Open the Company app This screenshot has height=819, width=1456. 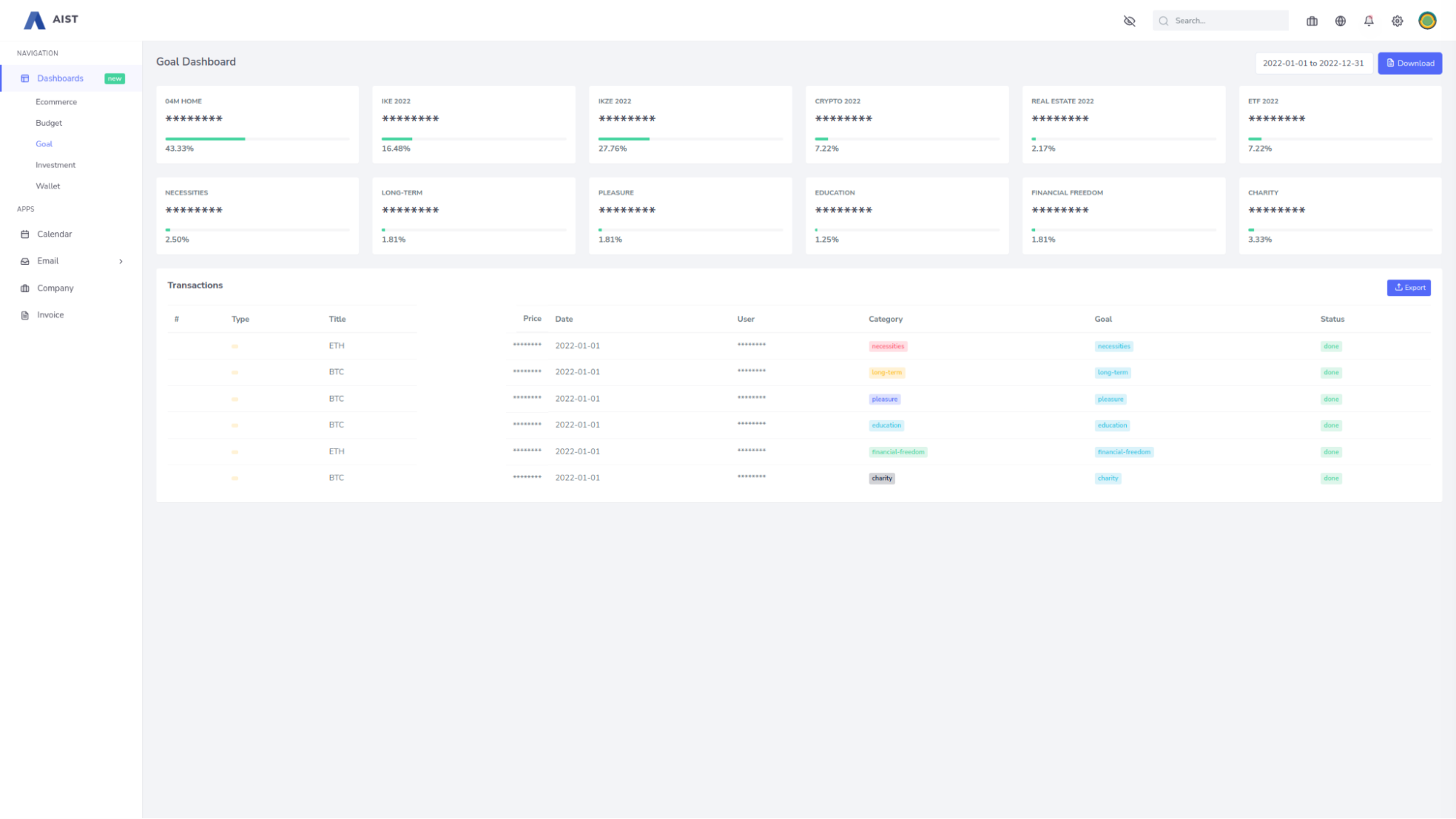pos(55,288)
